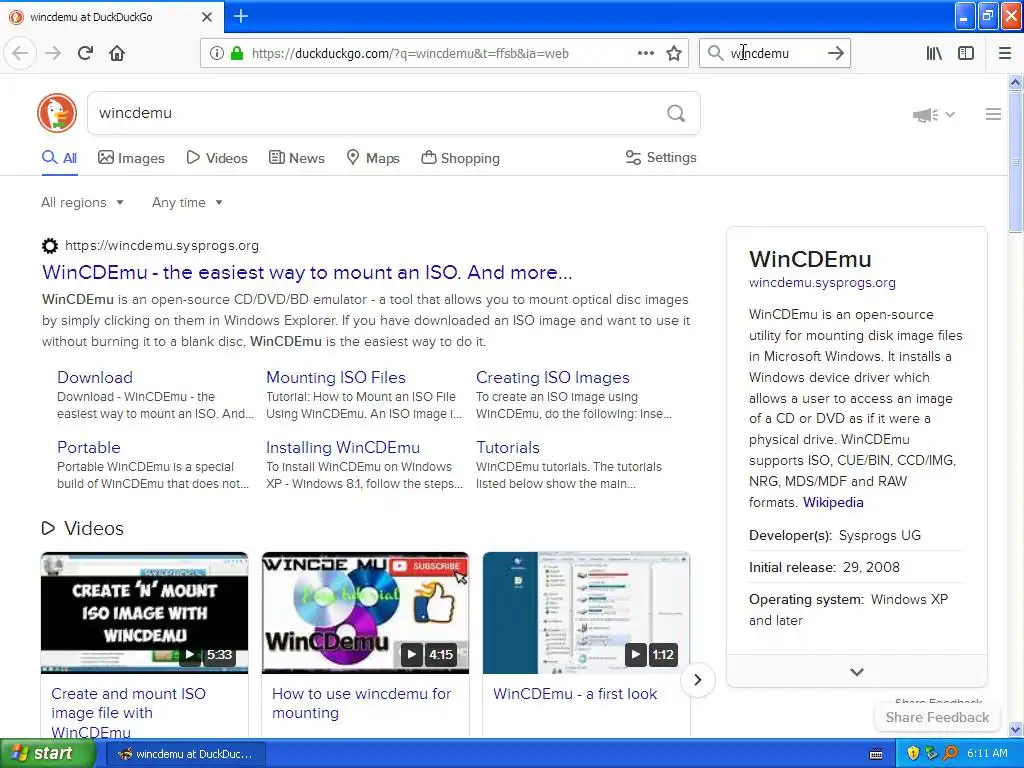Open the search Settings dropdown
This screenshot has width=1024, height=768.
pos(661,157)
